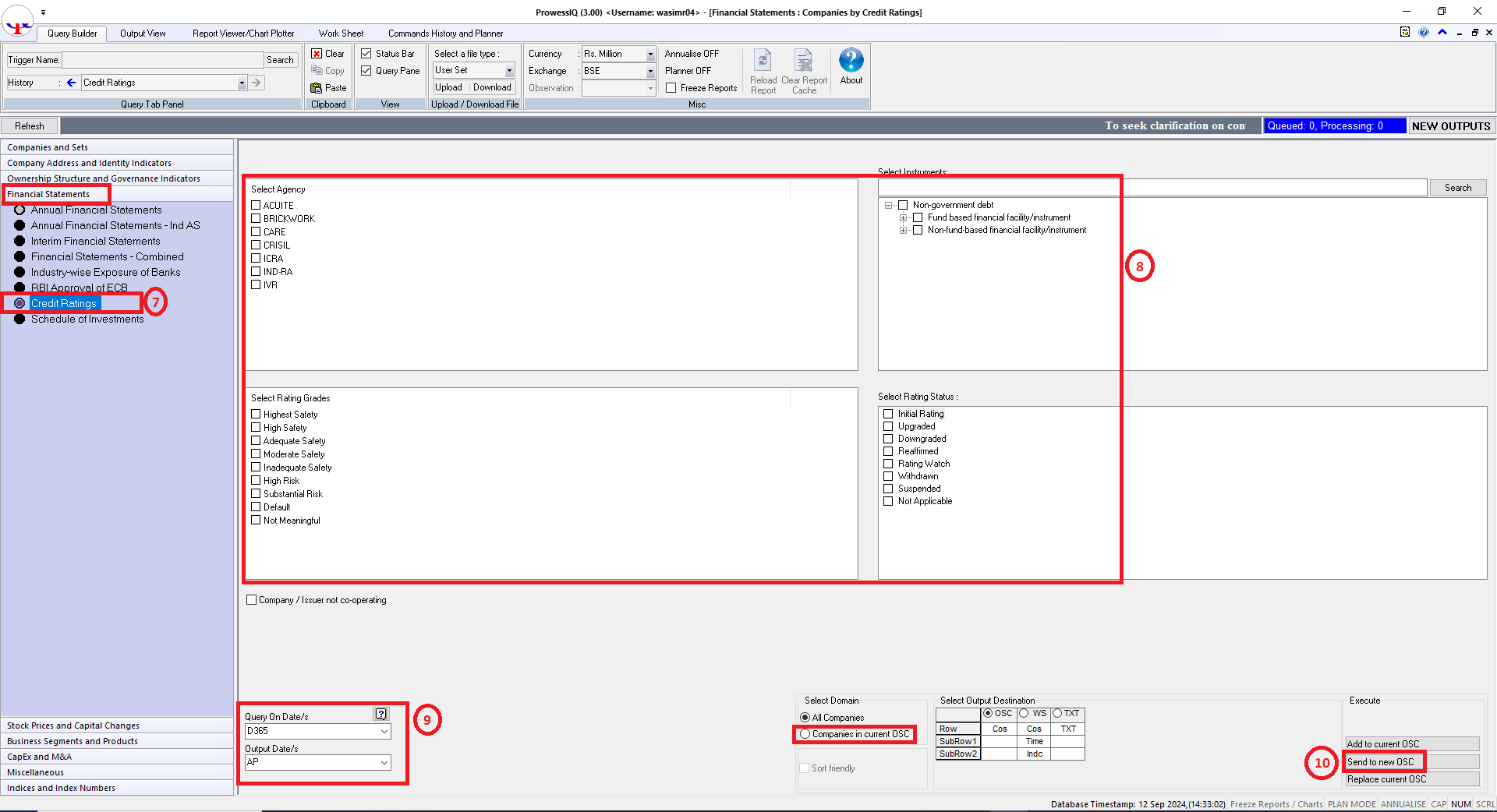Click the Trigger Name input field
Viewport: 1497px width, 812px height.
pyautogui.click(x=163, y=60)
